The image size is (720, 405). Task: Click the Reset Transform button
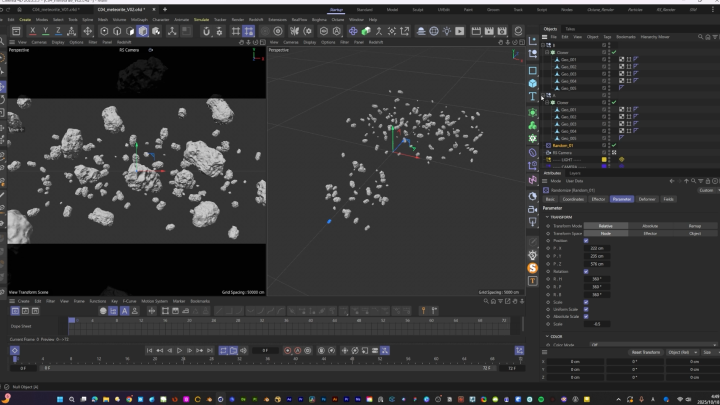(645, 352)
